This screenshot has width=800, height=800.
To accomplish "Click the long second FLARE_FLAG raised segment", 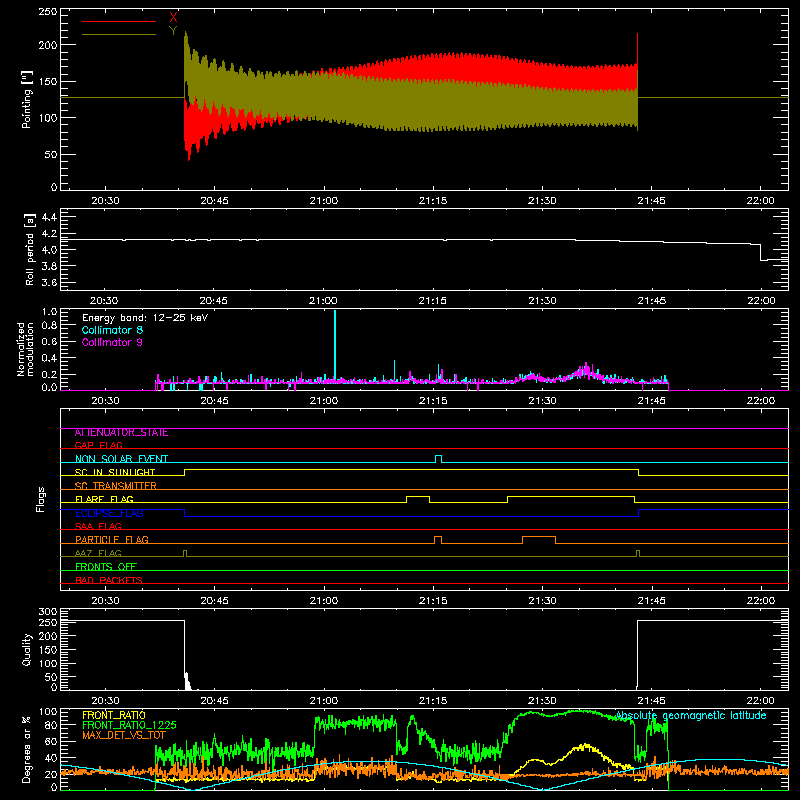I will click(x=571, y=496).
